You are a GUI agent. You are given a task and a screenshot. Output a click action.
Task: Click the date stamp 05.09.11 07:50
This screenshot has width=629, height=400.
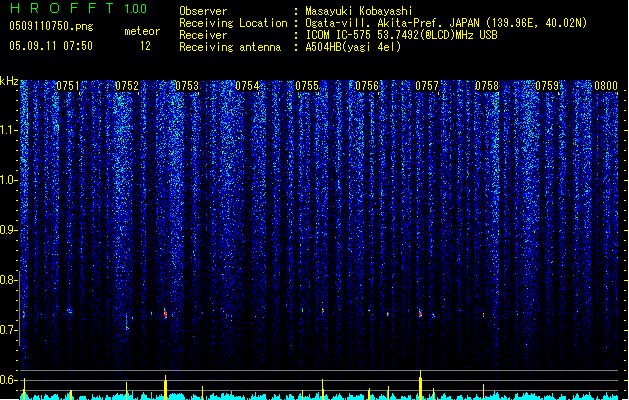(51, 46)
